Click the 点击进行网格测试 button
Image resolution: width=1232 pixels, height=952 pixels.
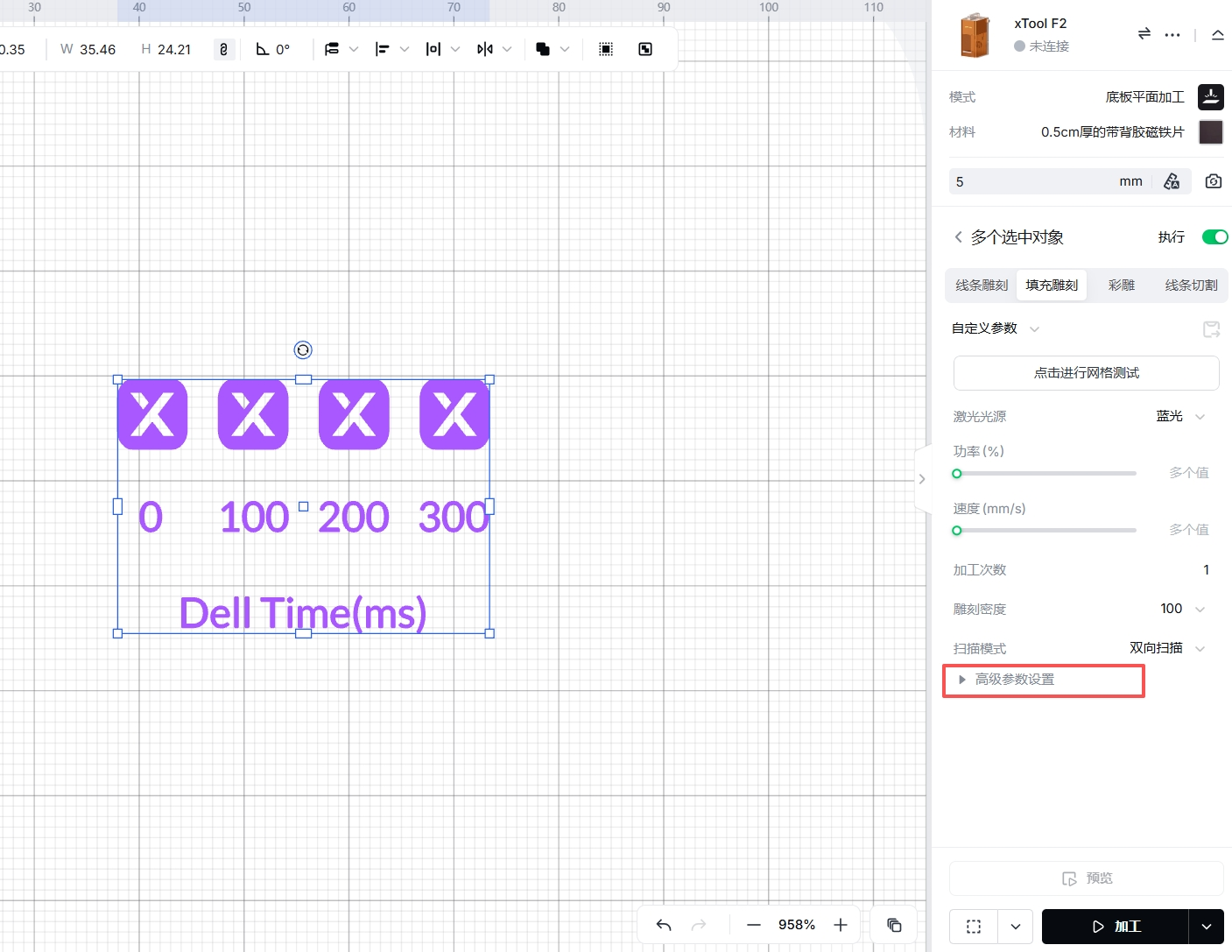tap(1086, 373)
